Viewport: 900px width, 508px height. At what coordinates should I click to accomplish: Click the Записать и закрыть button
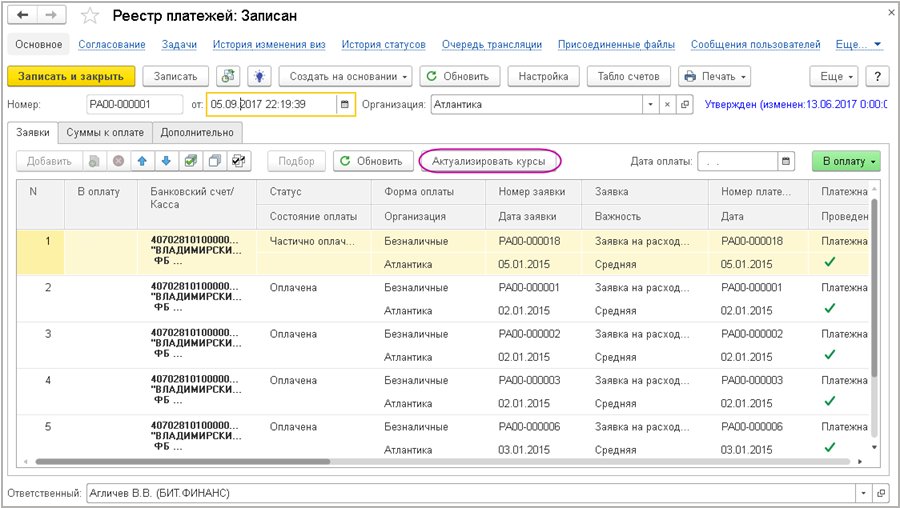71,76
